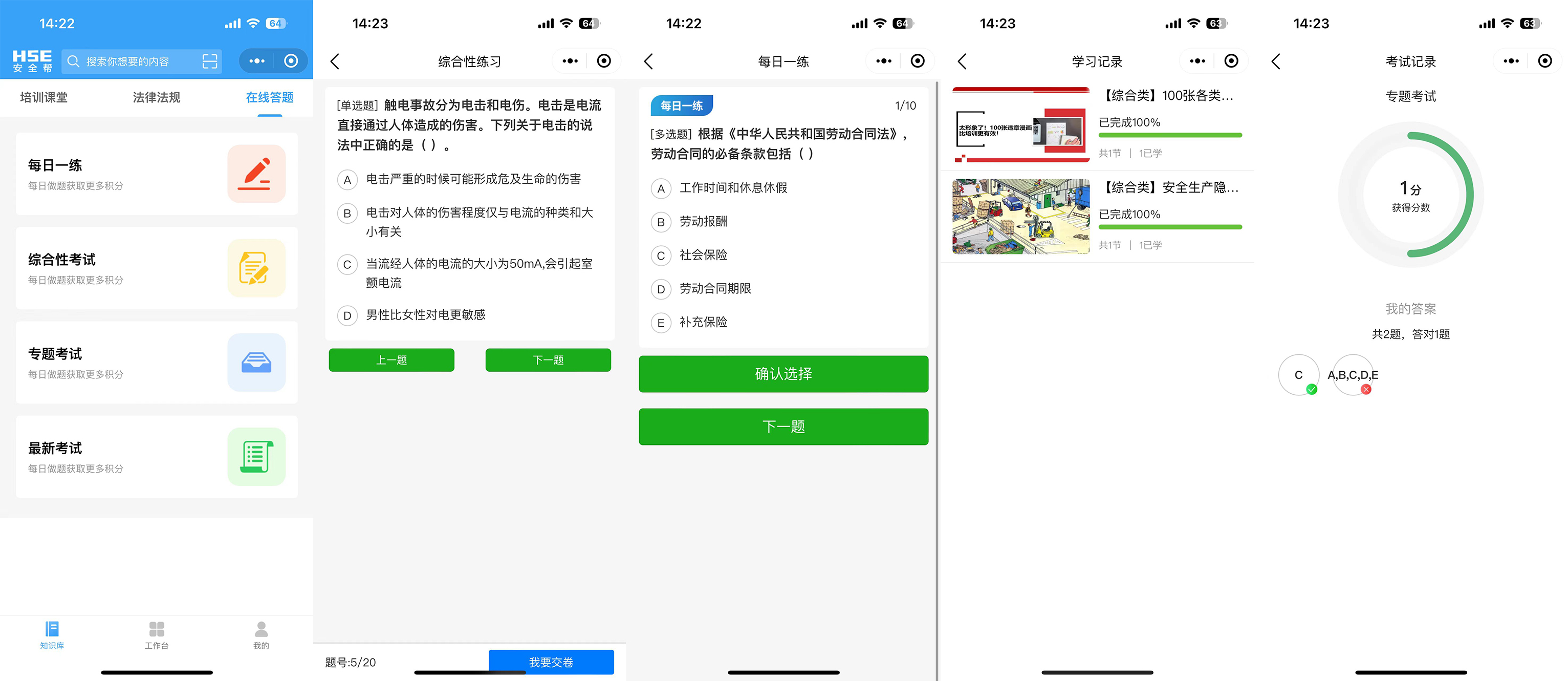Image resolution: width=1568 pixels, height=681 pixels.
Task: Go back from the 综合性练习 screen
Action: click(335, 61)
